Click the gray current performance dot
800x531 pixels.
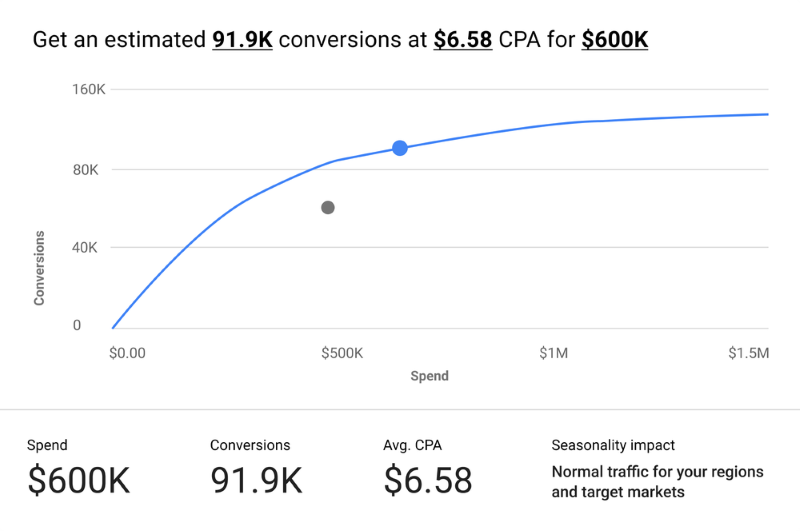pos(328,208)
